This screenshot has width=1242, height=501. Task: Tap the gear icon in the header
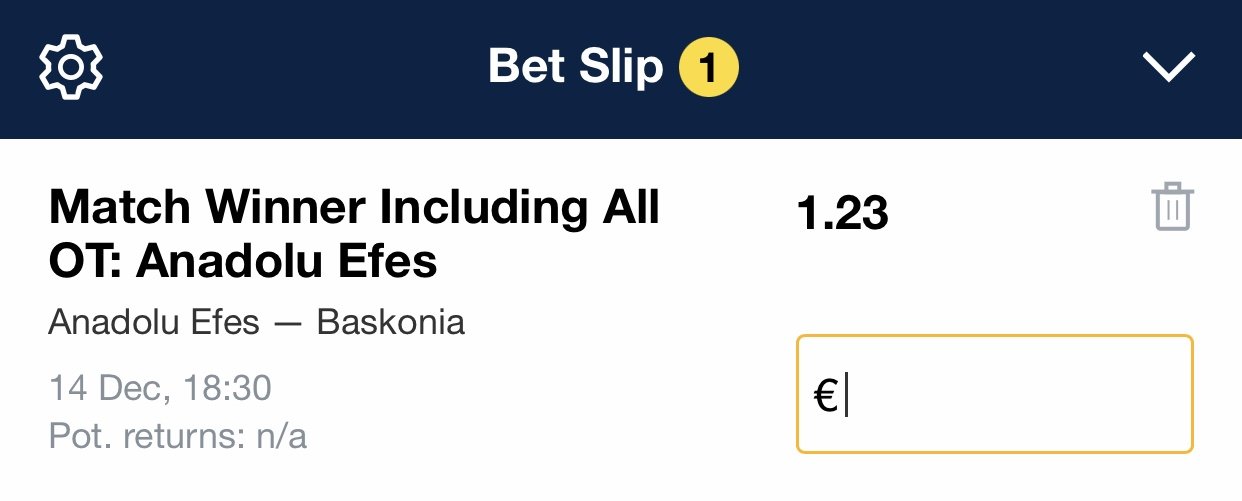[x=71, y=67]
